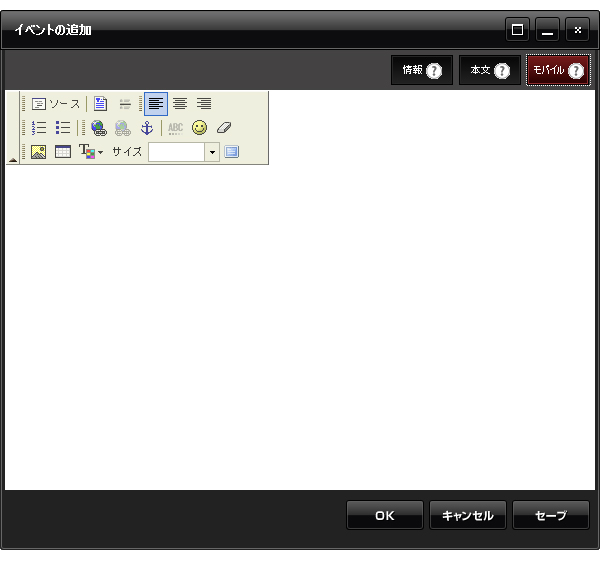Open the smiley emoticon picker
Image resolution: width=600 pixels, height=570 pixels.
click(x=199, y=128)
